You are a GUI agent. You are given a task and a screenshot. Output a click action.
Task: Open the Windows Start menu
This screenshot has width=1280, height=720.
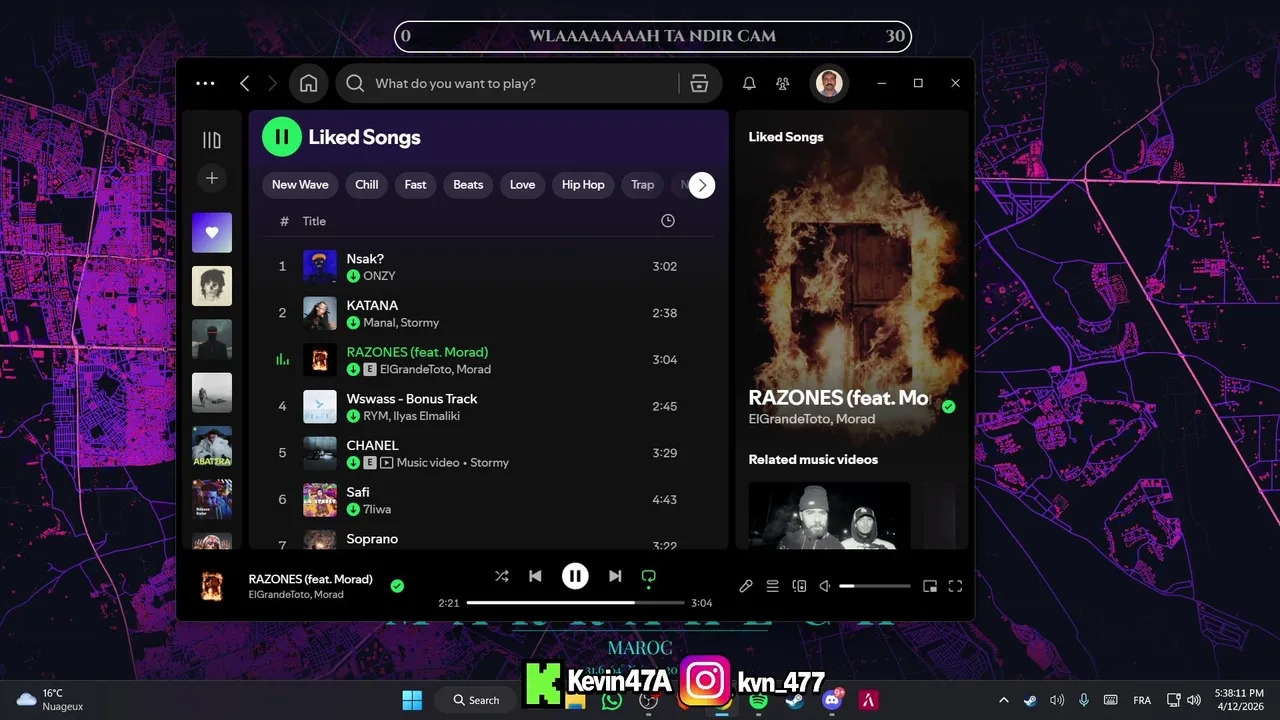tap(412, 700)
